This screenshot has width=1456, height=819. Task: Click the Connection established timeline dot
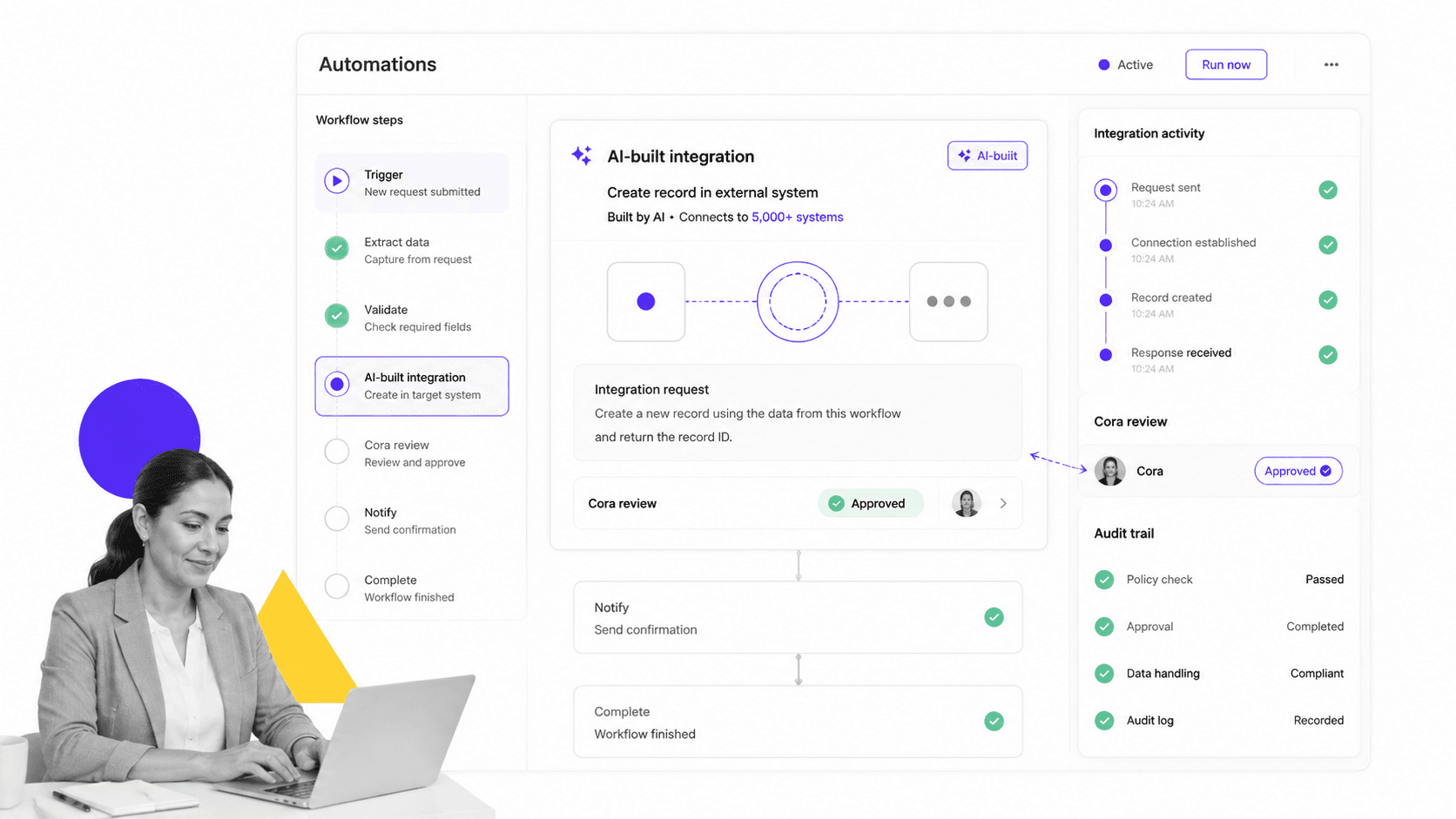point(1106,245)
